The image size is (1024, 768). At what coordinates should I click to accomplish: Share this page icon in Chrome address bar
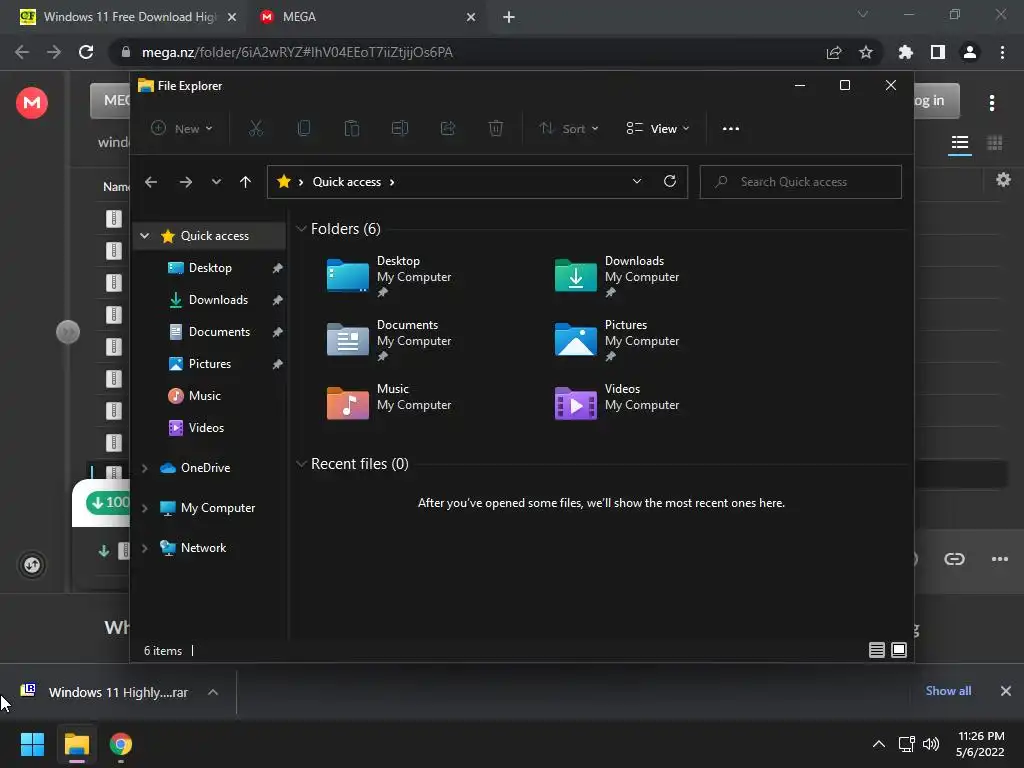834,52
